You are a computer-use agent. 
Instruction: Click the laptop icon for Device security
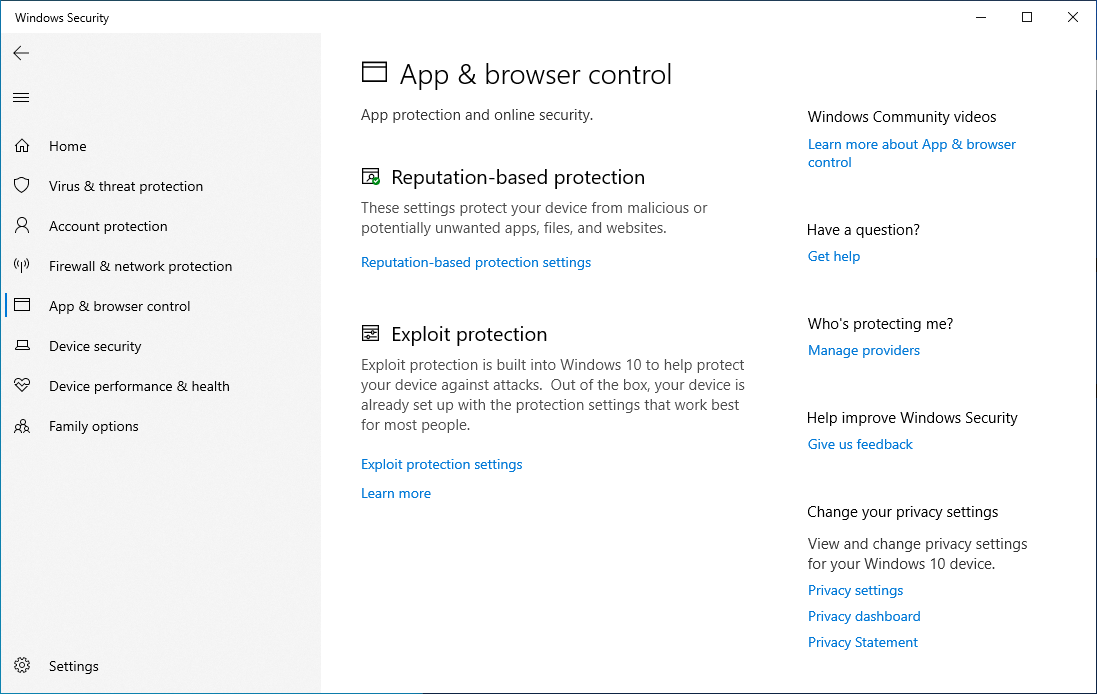(x=22, y=346)
